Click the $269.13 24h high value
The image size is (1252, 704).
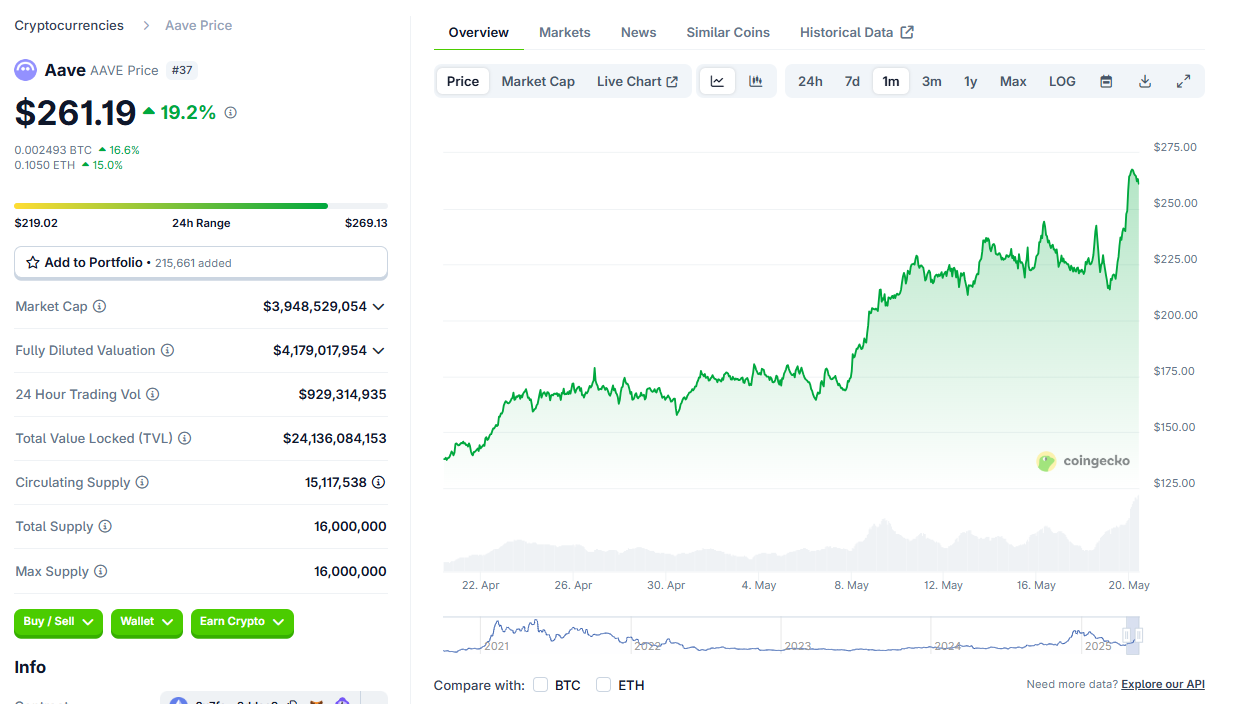(366, 223)
